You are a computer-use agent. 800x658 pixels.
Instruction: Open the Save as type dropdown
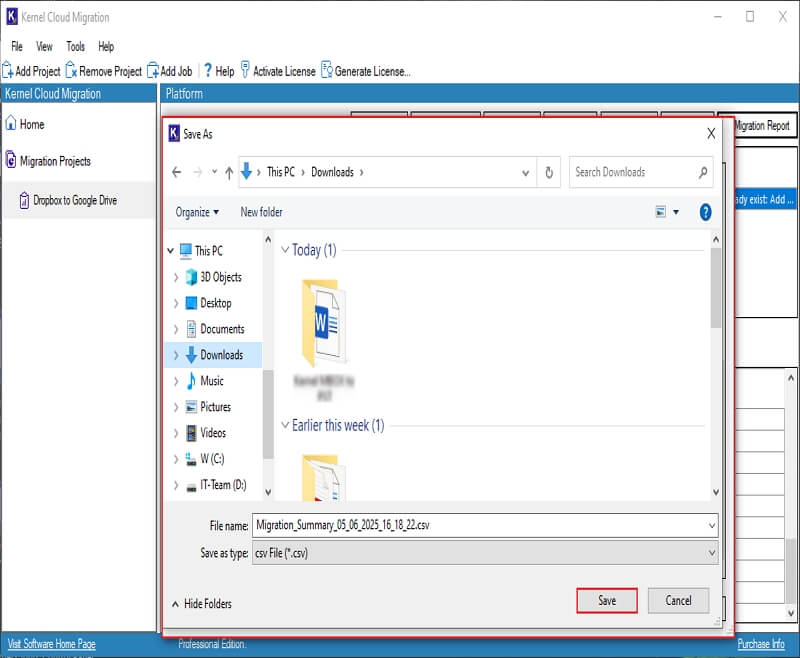pos(712,553)
